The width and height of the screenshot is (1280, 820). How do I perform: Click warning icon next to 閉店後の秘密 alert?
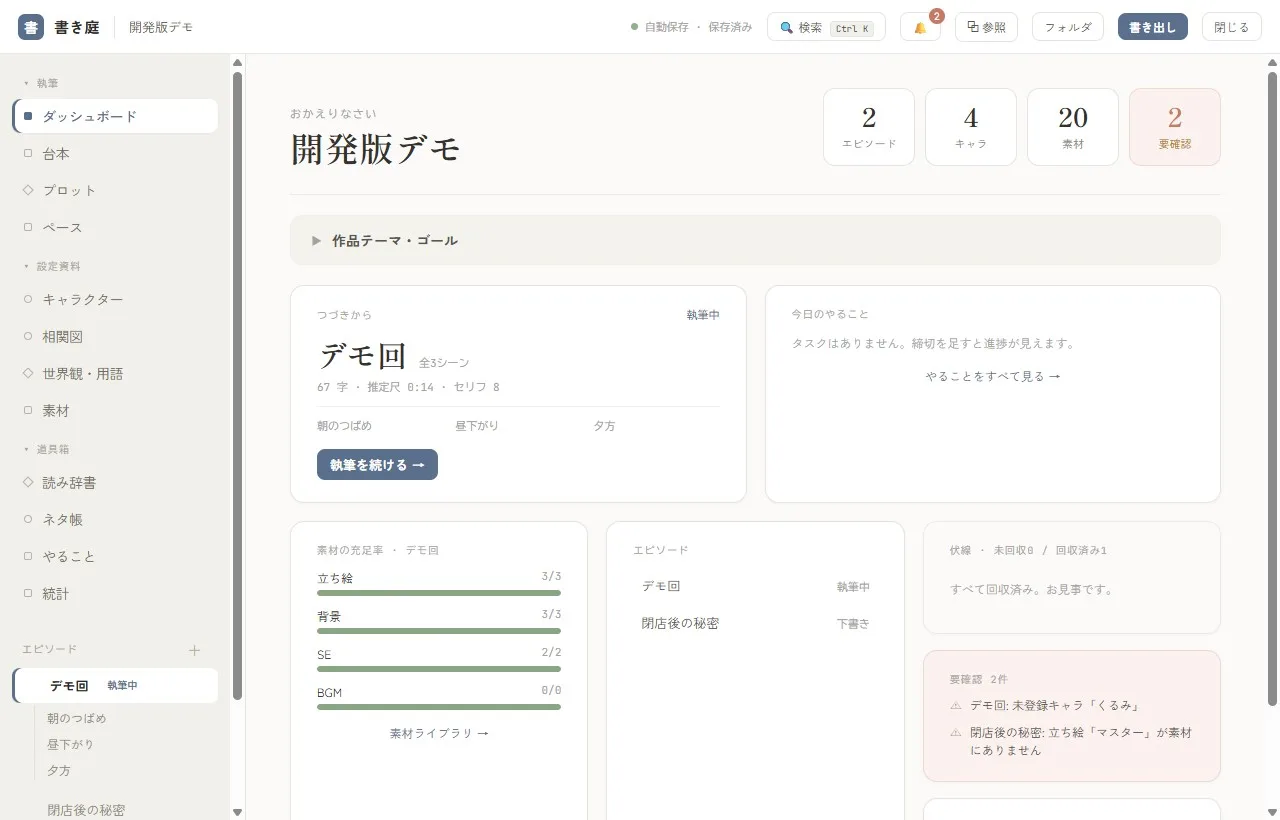956,733
